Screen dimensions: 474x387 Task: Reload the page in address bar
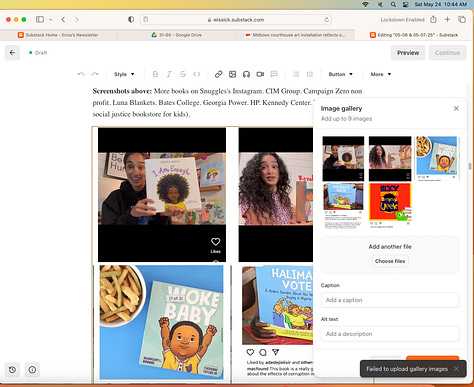tap(327, 19)
